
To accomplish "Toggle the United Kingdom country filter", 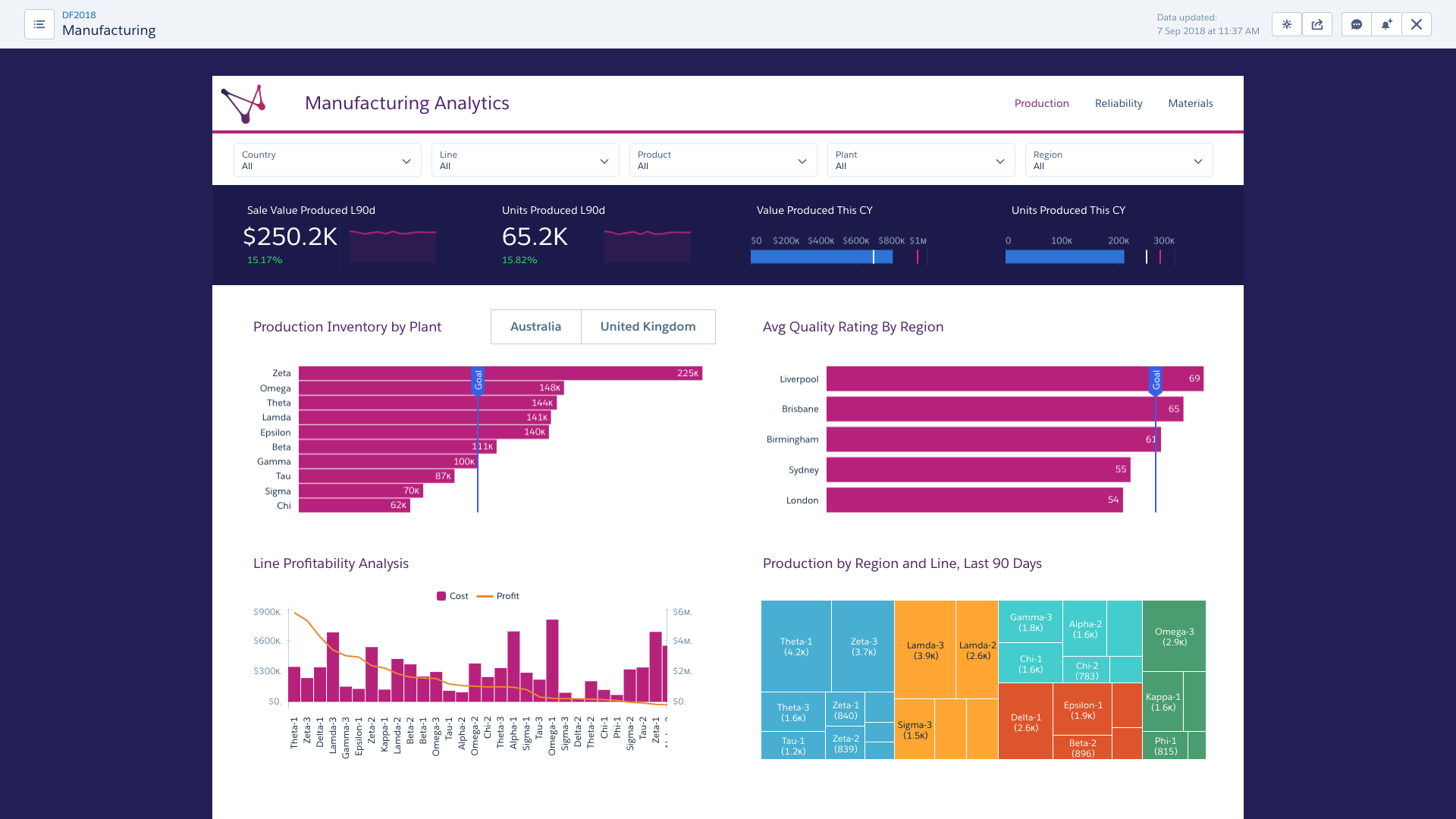I will [x=648, y=327].
